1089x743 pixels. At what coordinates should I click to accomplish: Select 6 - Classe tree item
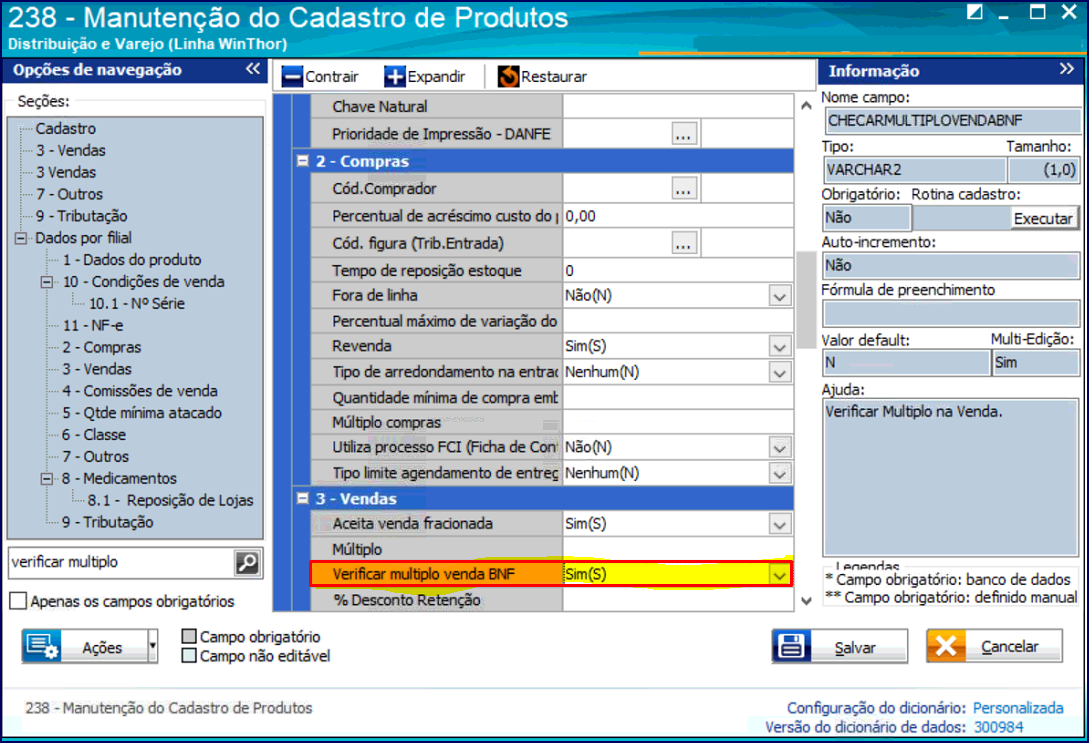[x=94, y=435]
